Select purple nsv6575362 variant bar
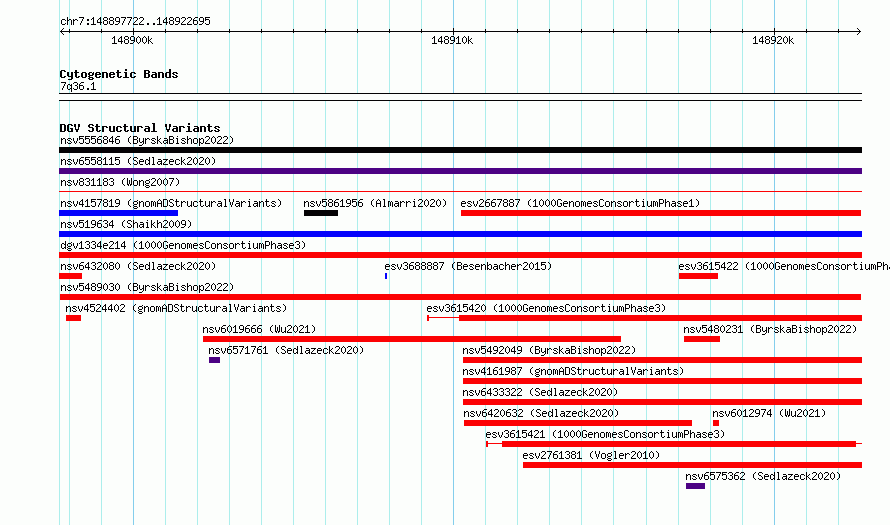Viewport: 890px width, 525px height. 695,486
